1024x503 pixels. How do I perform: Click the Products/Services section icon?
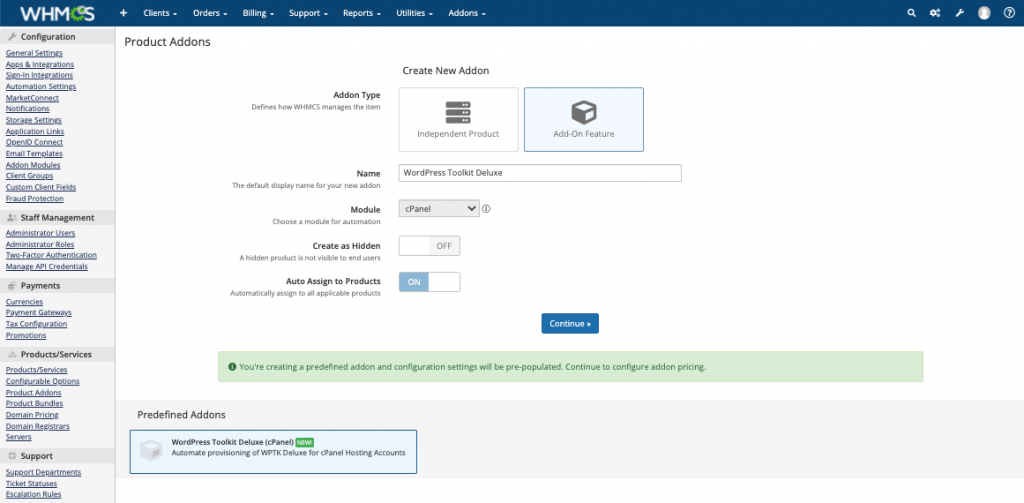[12, 355]
